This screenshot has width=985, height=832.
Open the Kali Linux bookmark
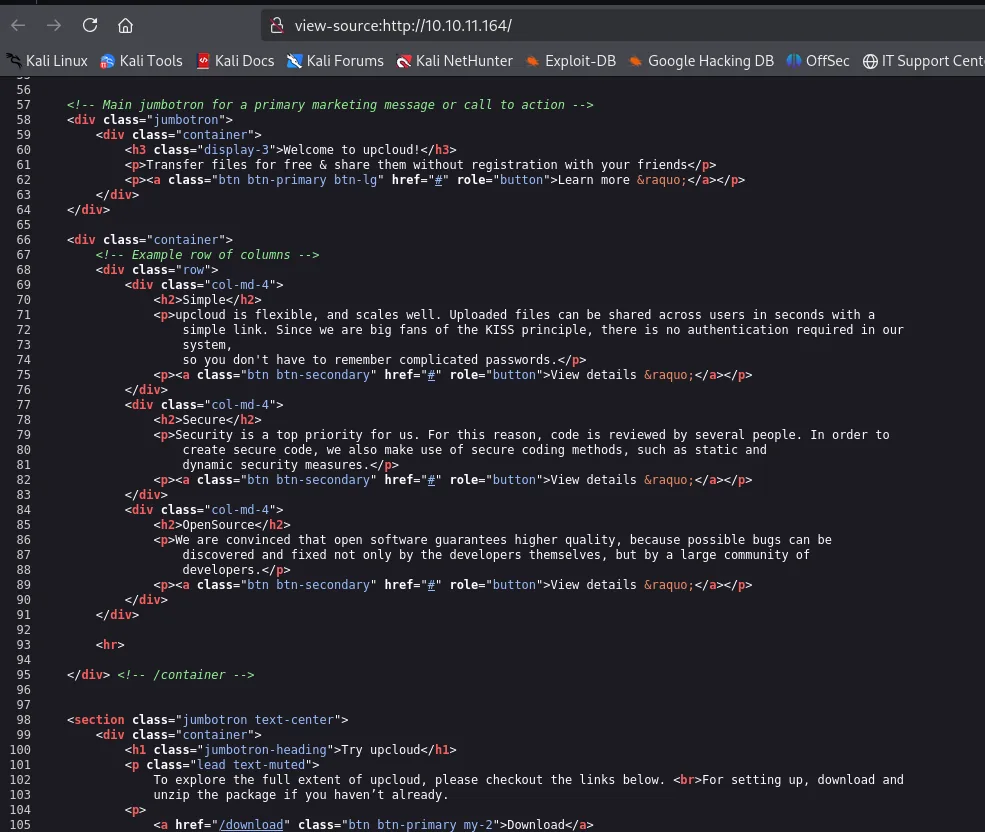[47, 61]
